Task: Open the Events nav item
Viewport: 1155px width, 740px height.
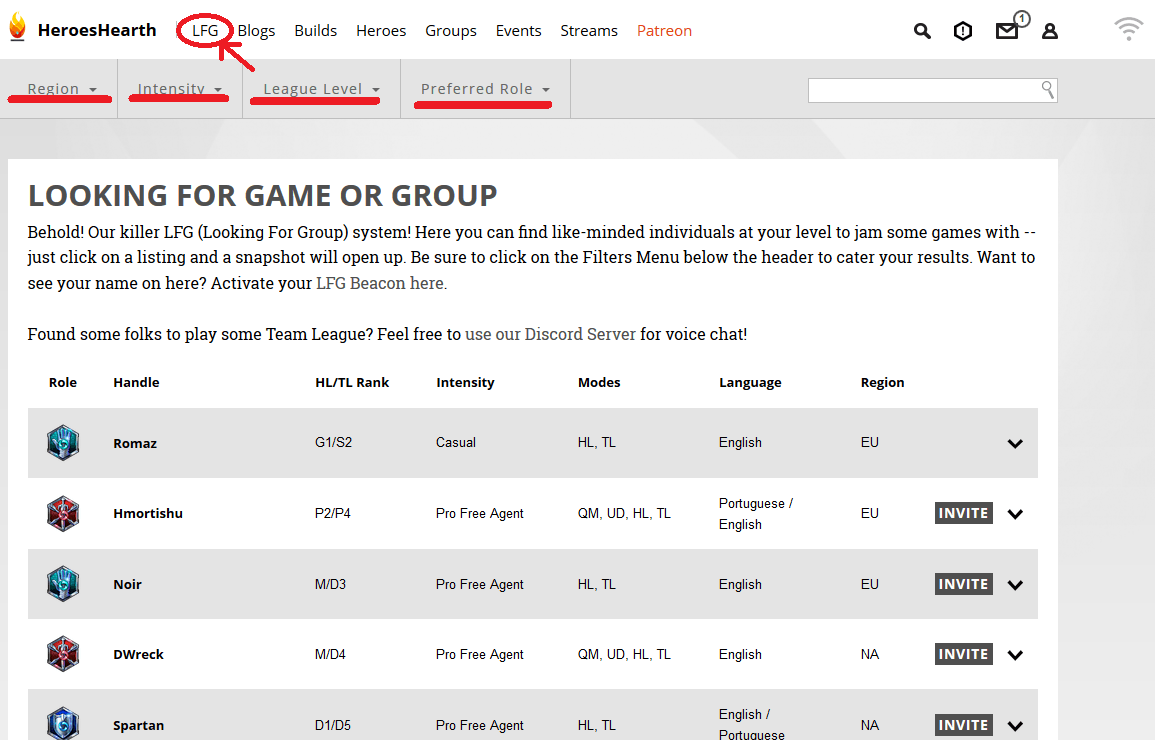Action: [519, 31]
